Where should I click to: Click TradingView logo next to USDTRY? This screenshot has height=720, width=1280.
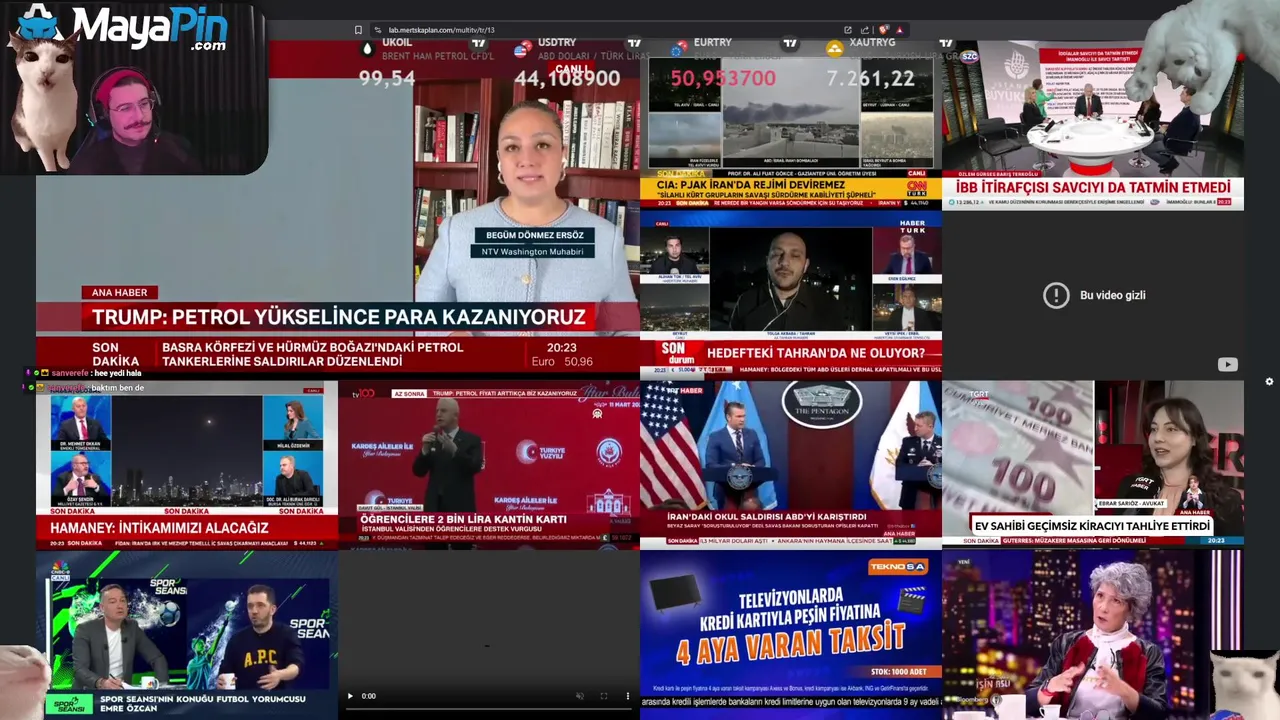633,44
